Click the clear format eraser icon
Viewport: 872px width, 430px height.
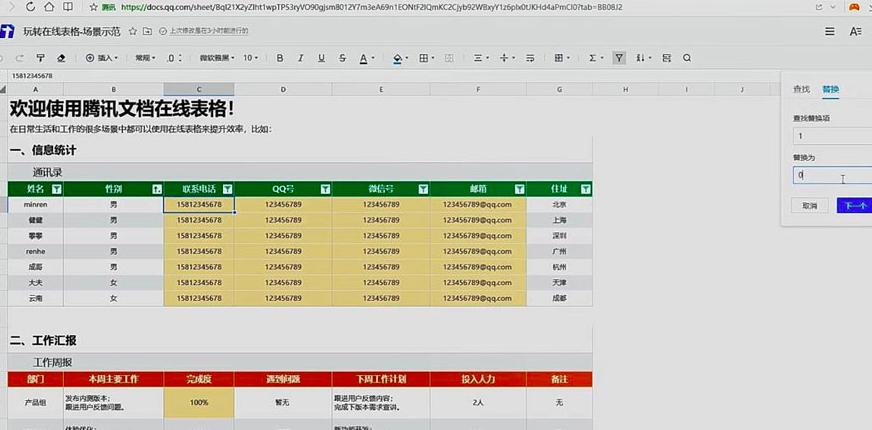62,58
